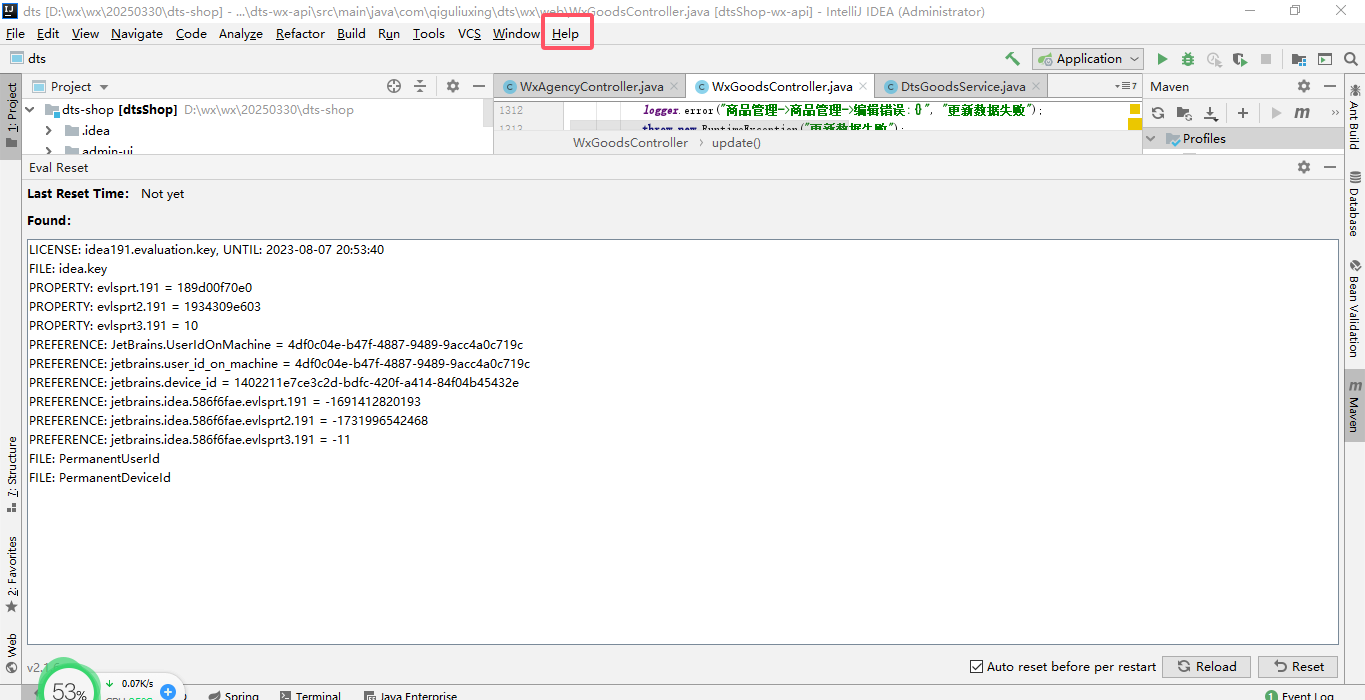Toggle Auto reset before per restart checkbox
This screenshot has height=700, width=1365.
976,667
